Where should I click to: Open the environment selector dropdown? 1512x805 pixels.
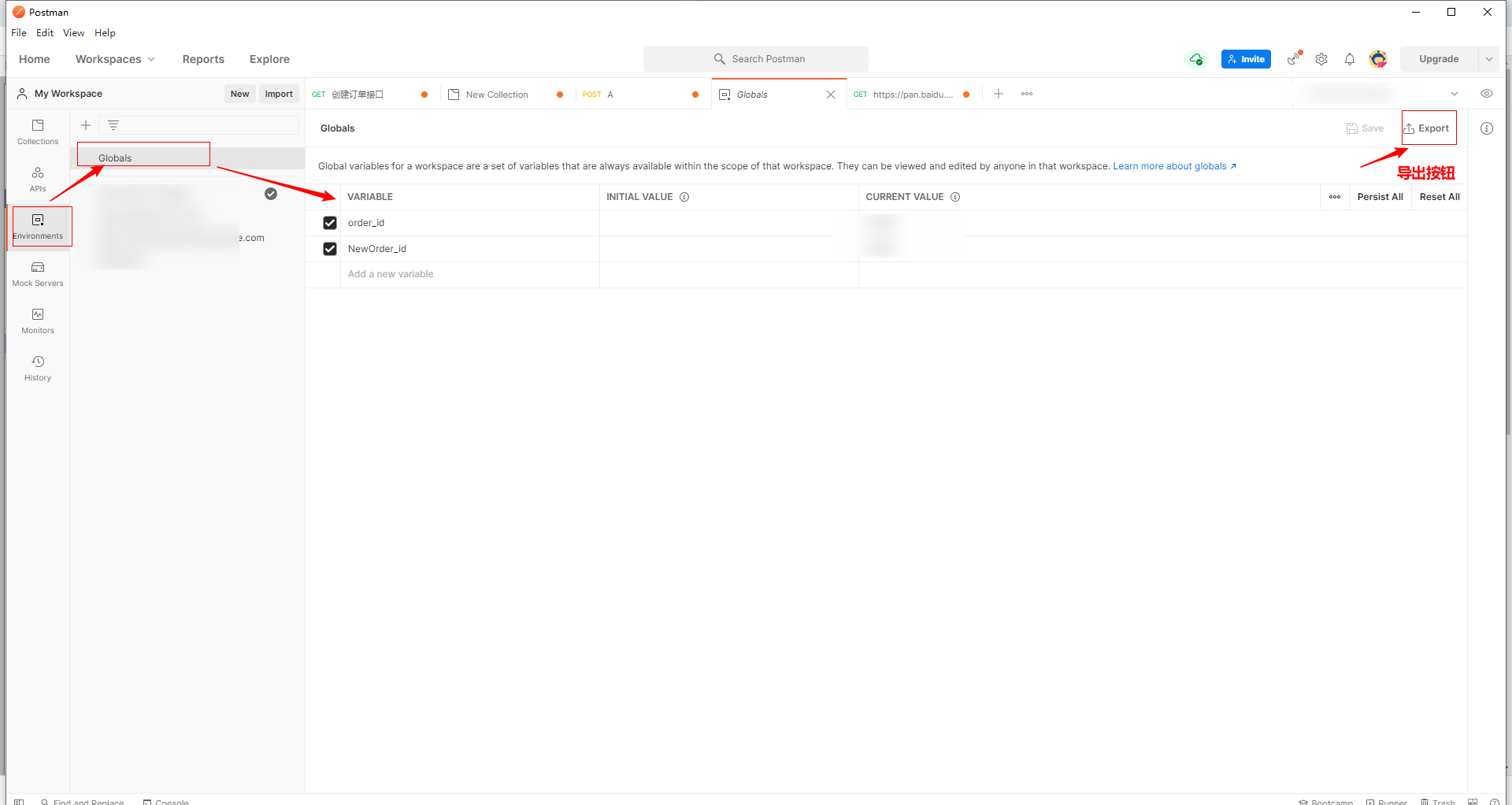click(x=1454, y=94)
